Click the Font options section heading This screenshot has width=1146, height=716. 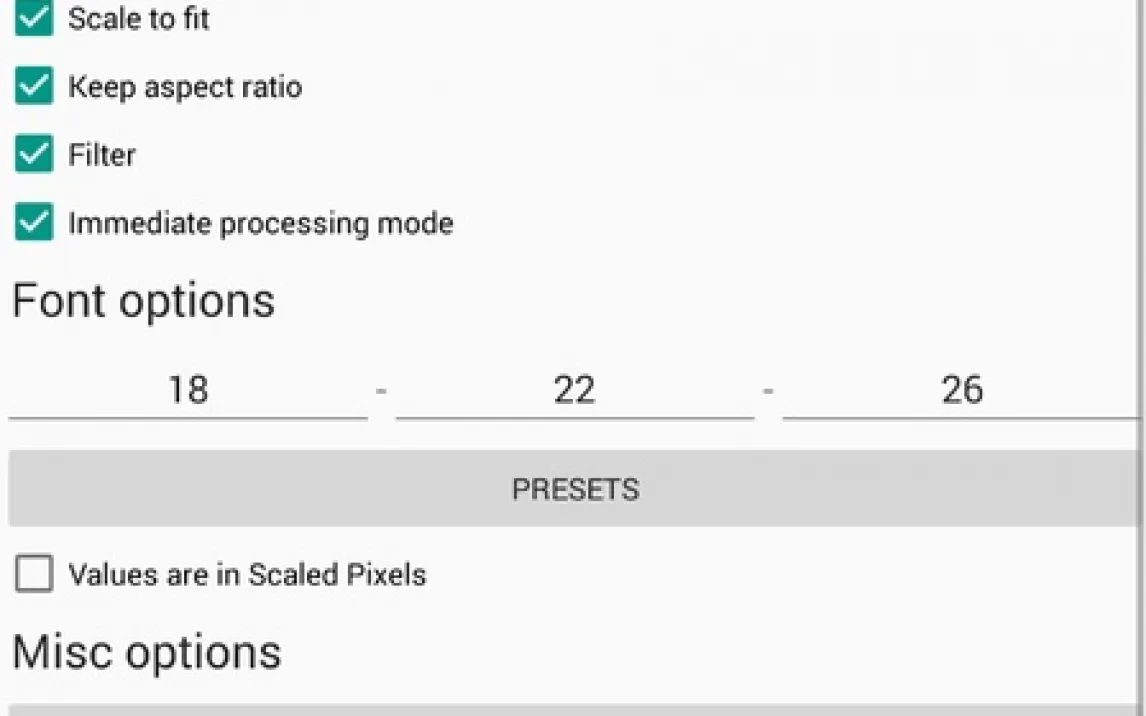(143, 300)
